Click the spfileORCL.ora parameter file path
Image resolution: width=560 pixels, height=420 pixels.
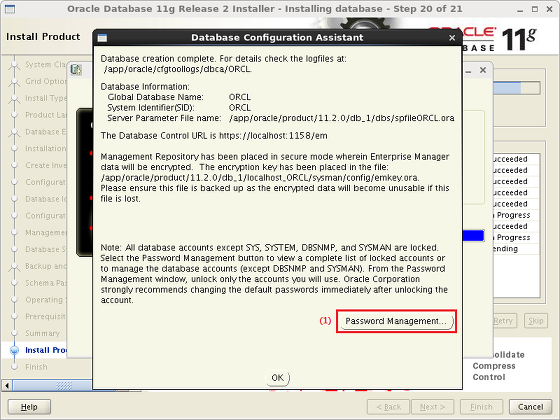[x=341, y=118]
